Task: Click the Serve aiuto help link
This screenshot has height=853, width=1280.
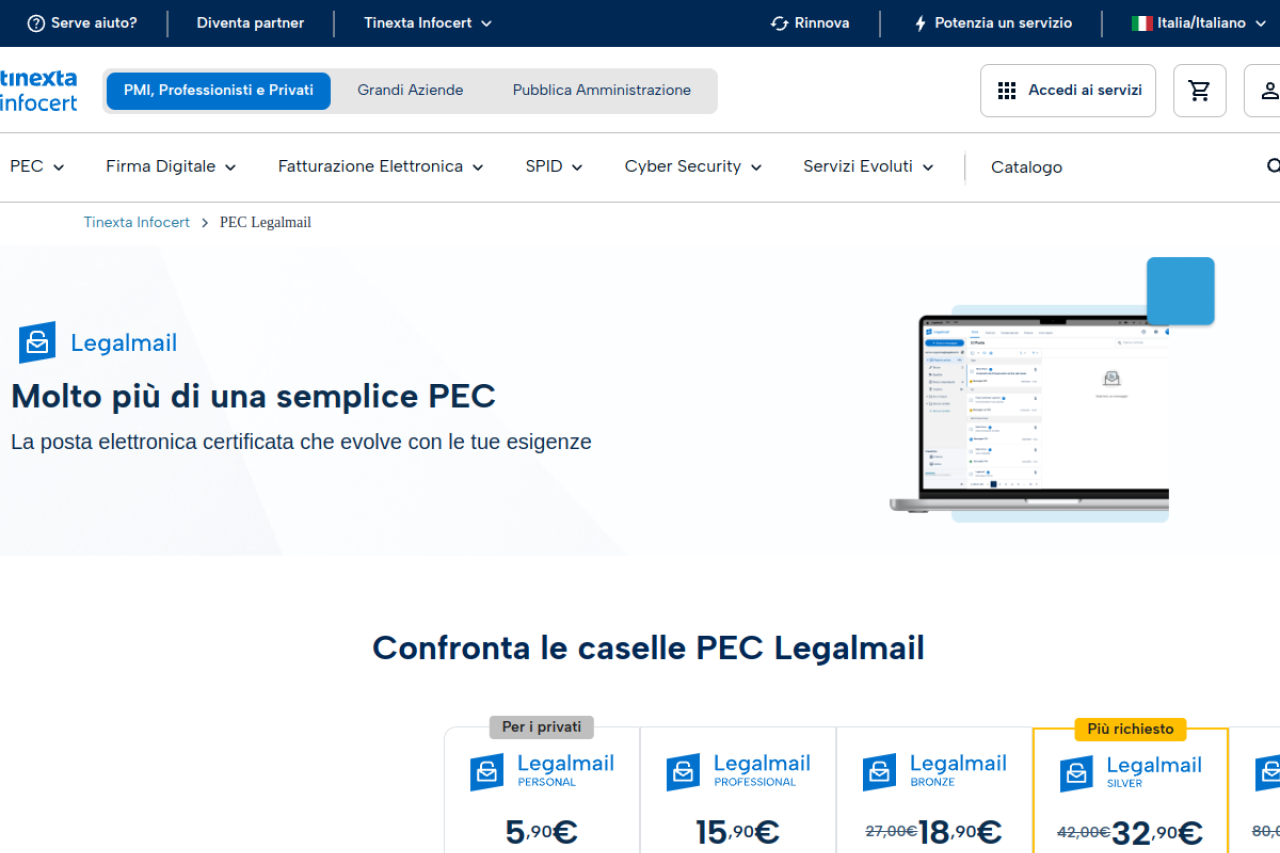Action: click(82, 23)
